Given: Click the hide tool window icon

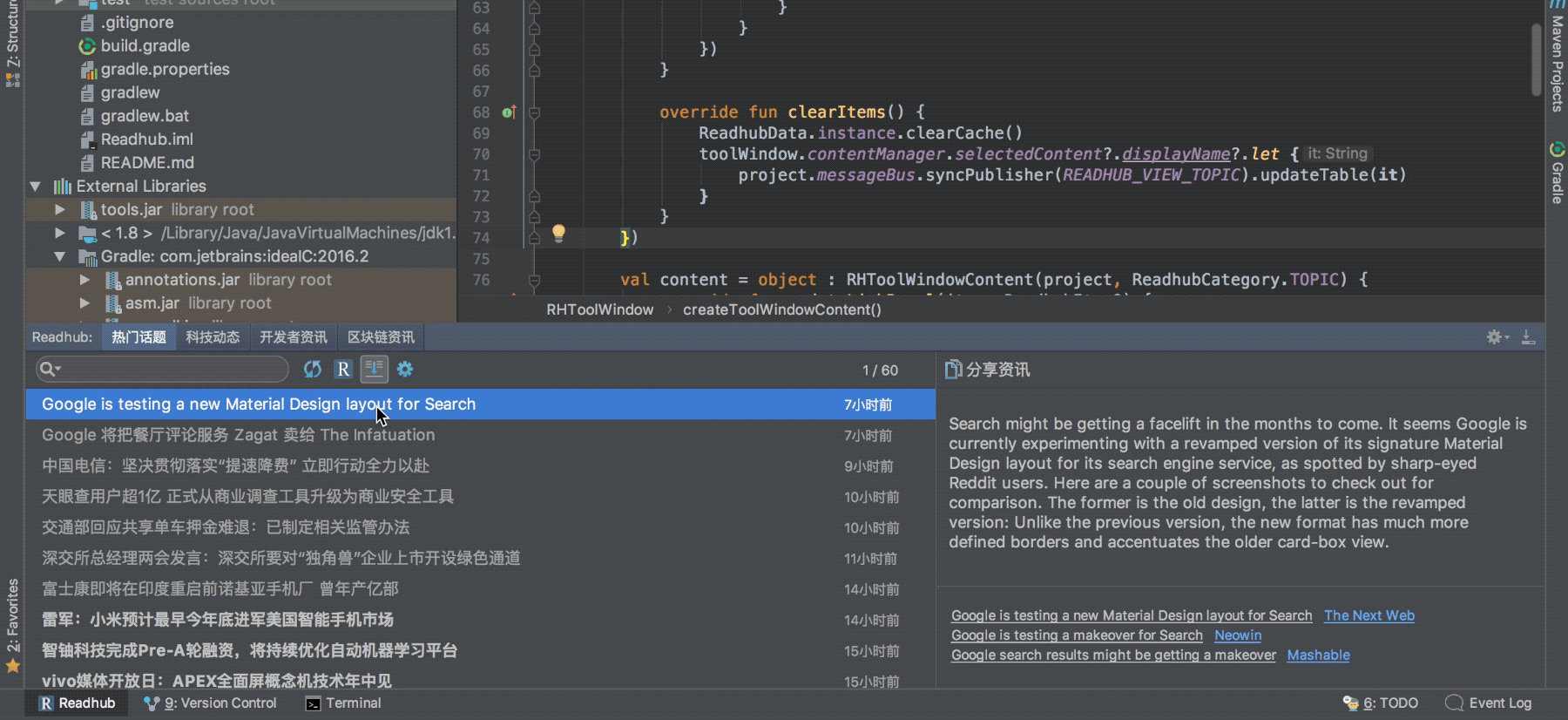Looking at the screenshot, I should click(1528, 337).
